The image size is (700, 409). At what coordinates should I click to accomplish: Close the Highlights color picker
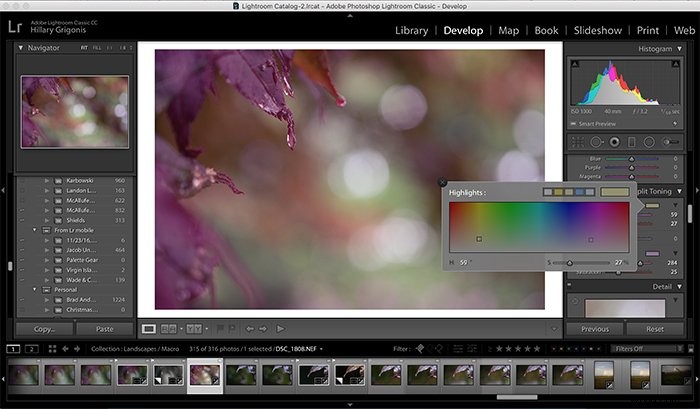tap(442, 182)
